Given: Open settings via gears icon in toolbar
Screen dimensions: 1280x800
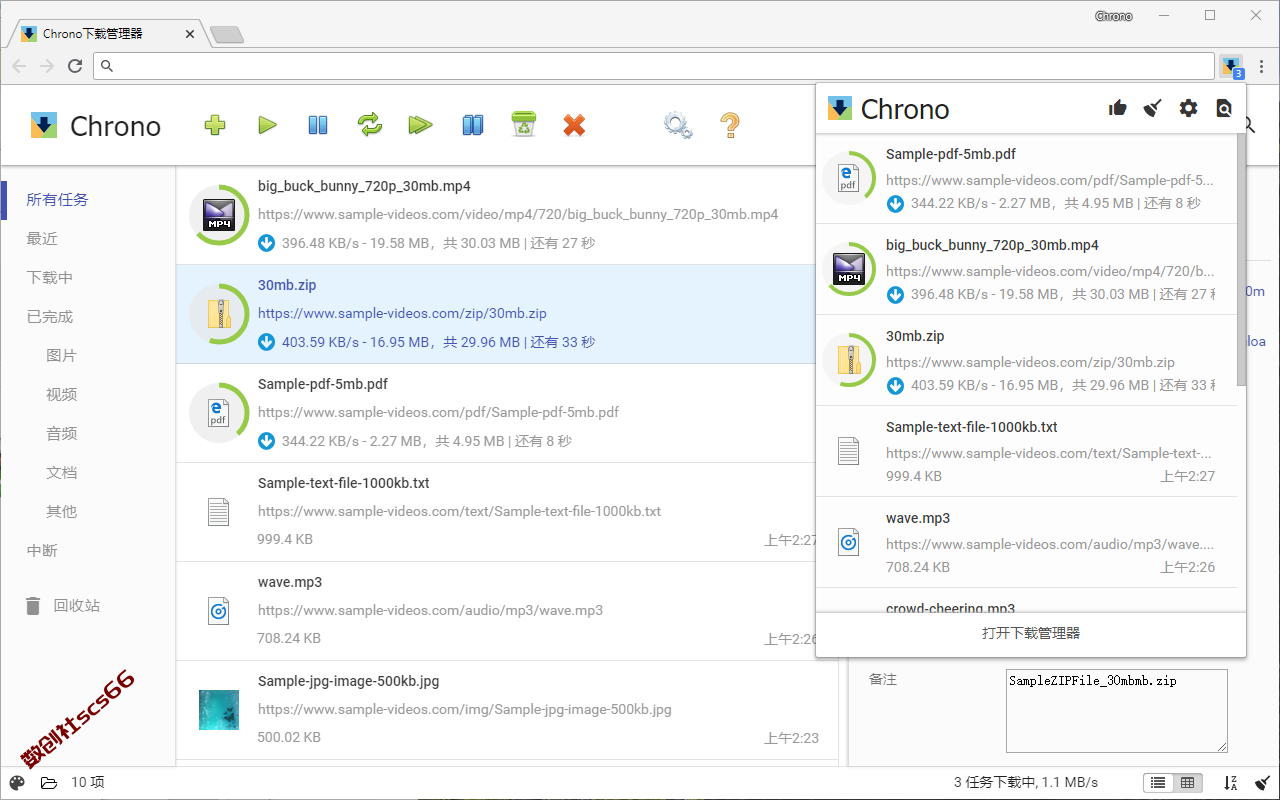Looking at the screenshot, I should point(678,125).
